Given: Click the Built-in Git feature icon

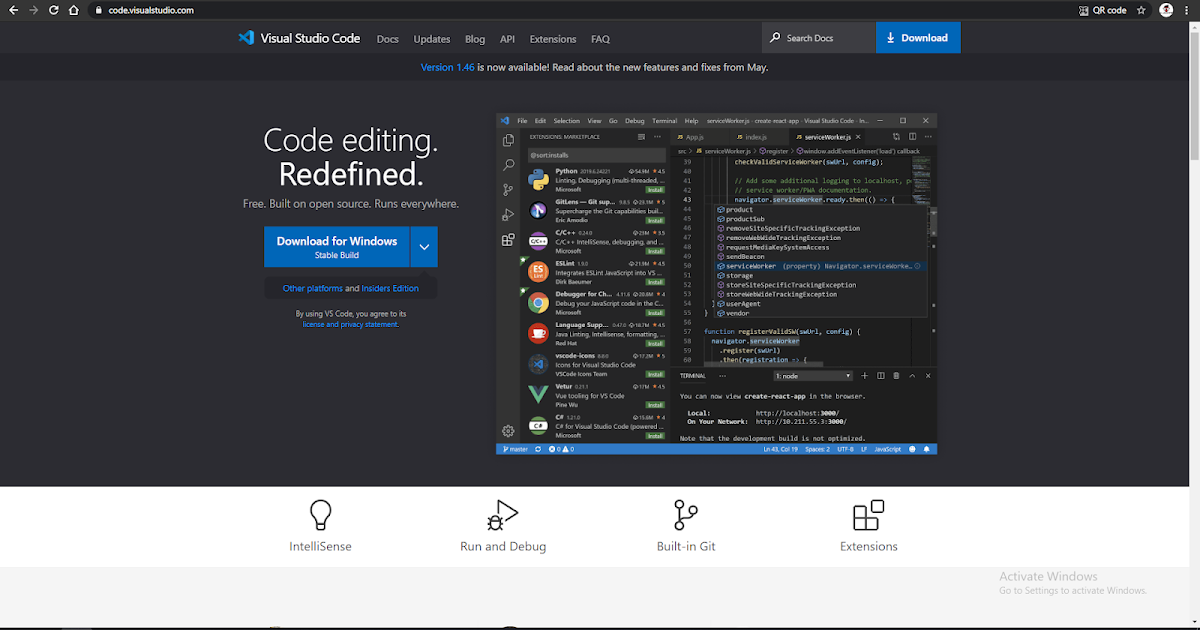Looking at the screenshot, I should click(686, 516).
